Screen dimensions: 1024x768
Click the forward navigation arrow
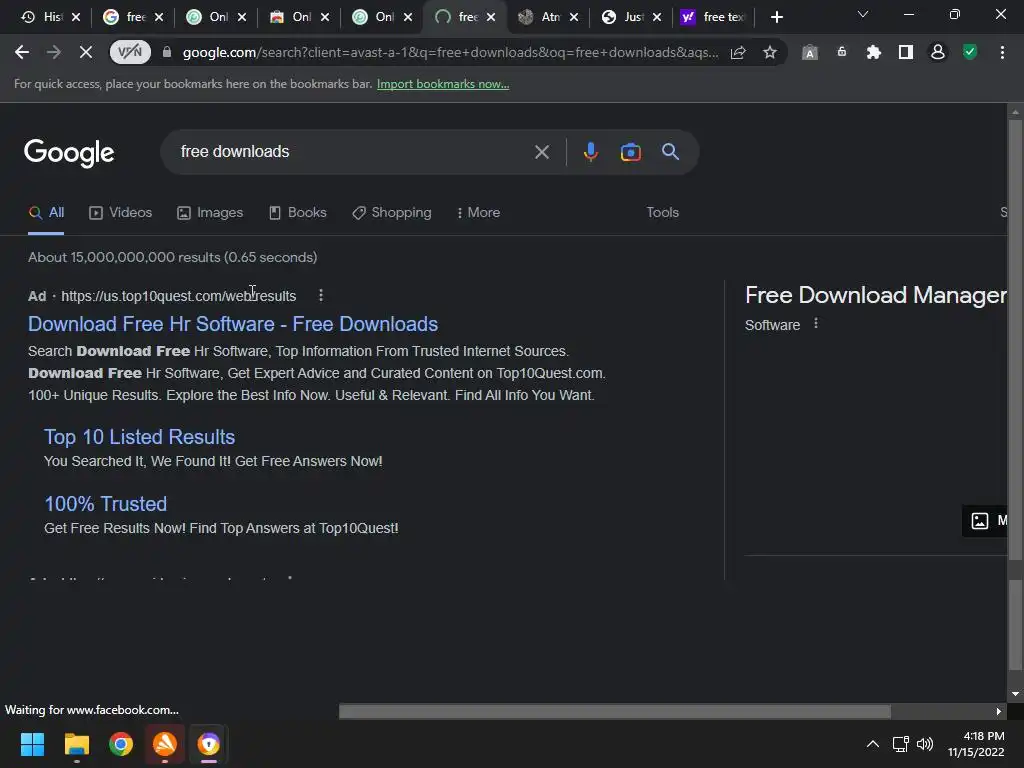54,52
